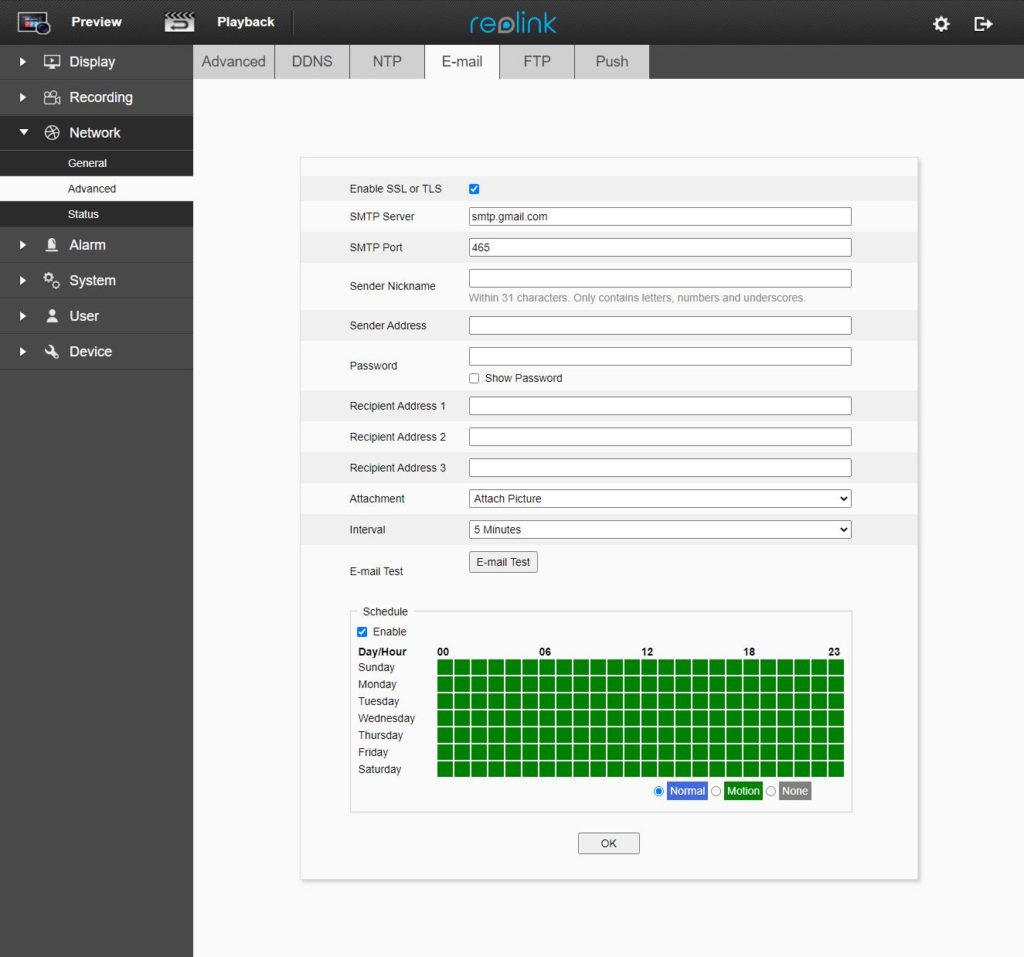This screenshot has width=1024, height=957.
Task: Click the Device wrench icon in sidebar
Action: pyautogui.click(x=52, y=352)
